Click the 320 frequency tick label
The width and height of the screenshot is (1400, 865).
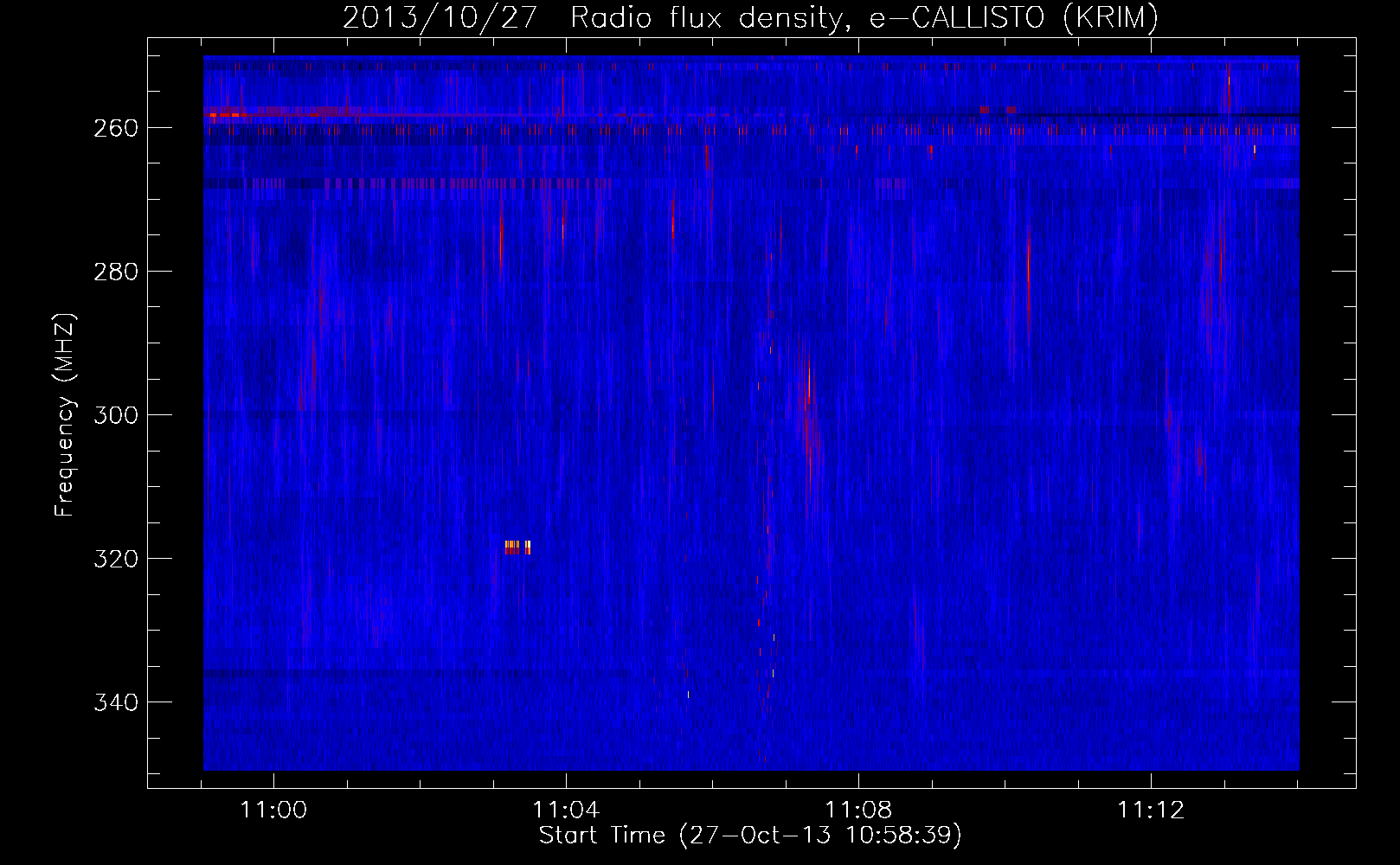[116, 559]
